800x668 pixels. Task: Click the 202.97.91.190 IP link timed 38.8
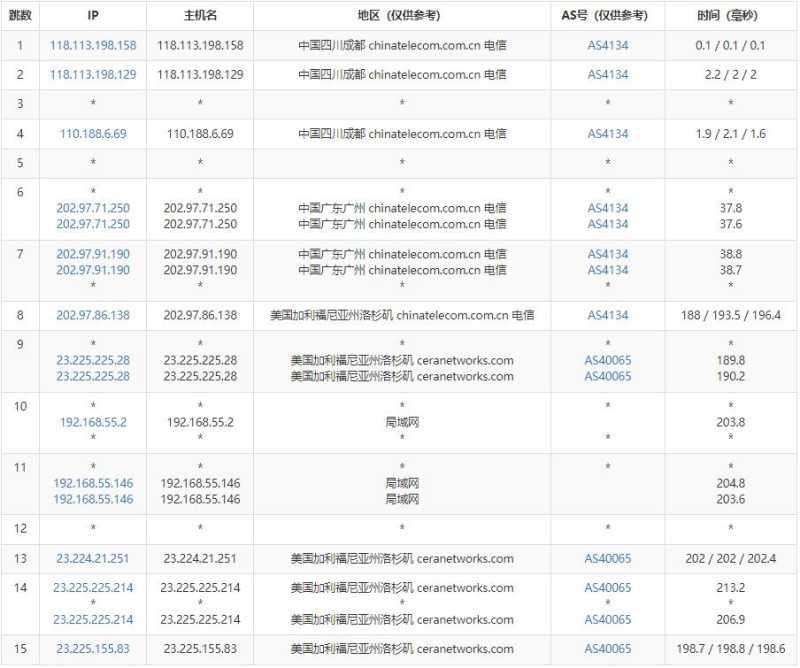point(93,254)
